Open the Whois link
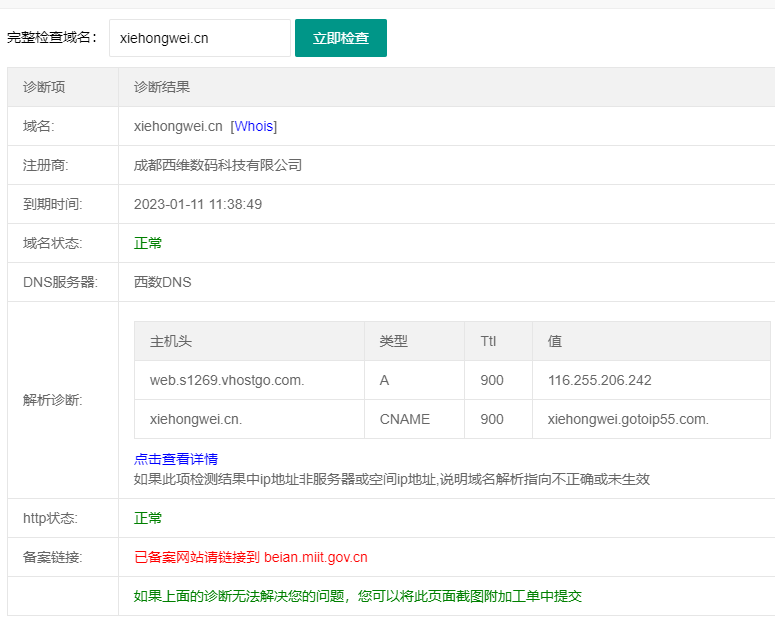 pos(254,126)
